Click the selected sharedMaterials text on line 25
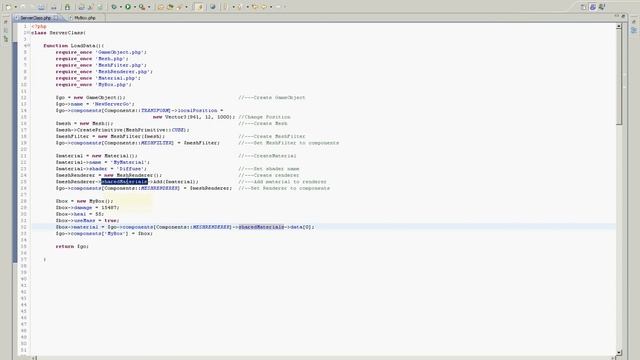 click(124, 182)
